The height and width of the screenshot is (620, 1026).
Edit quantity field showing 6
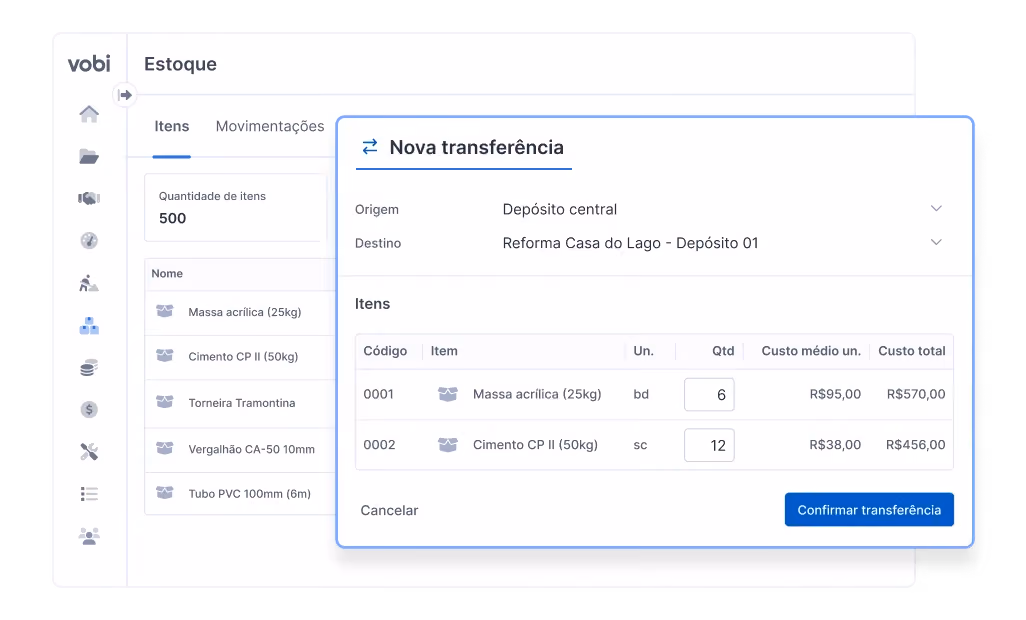coord(709,394)
